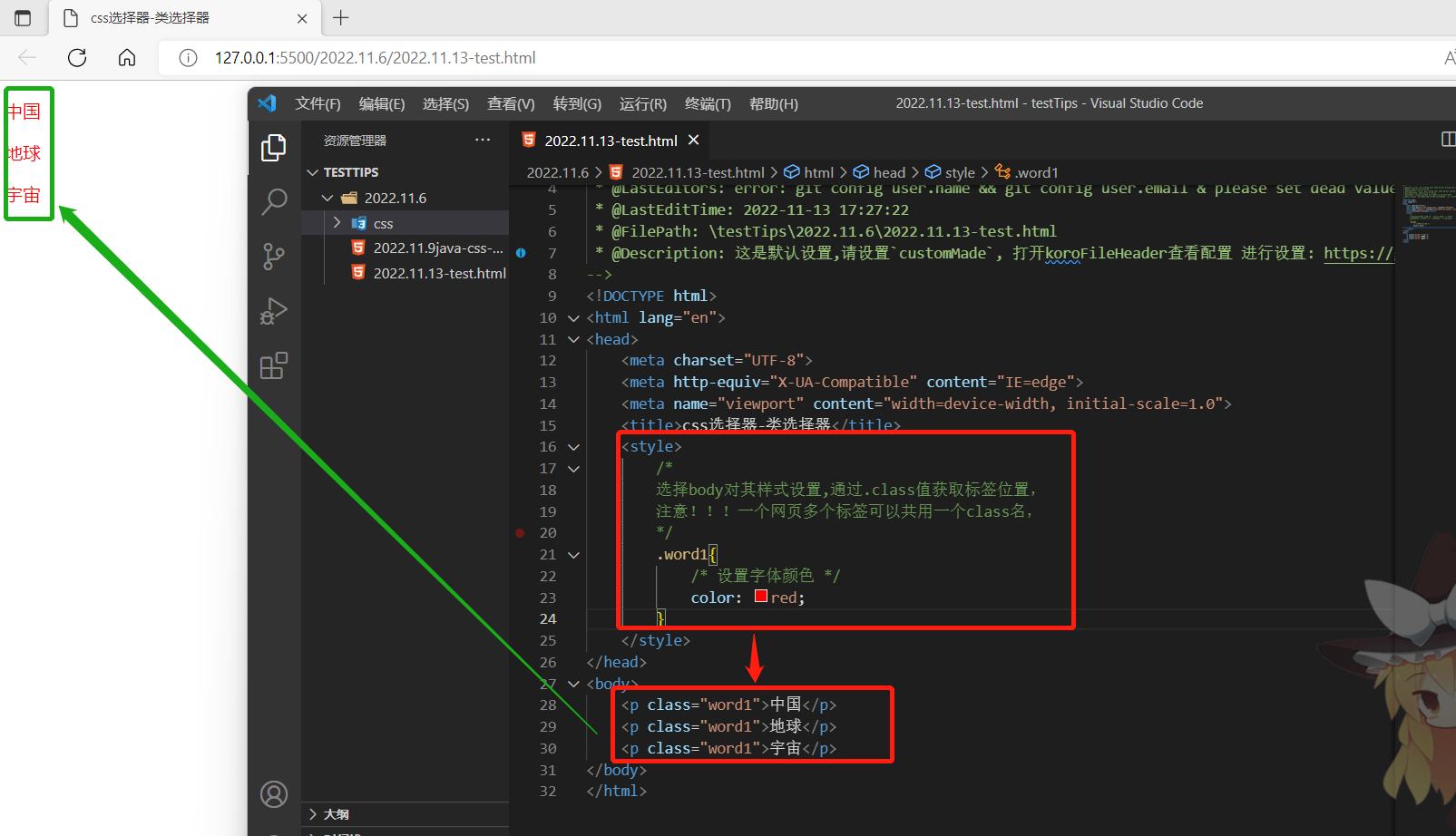1456x836 pixels.
Task: Open the Accounts icon in activity bar
Action: [274, 794]
